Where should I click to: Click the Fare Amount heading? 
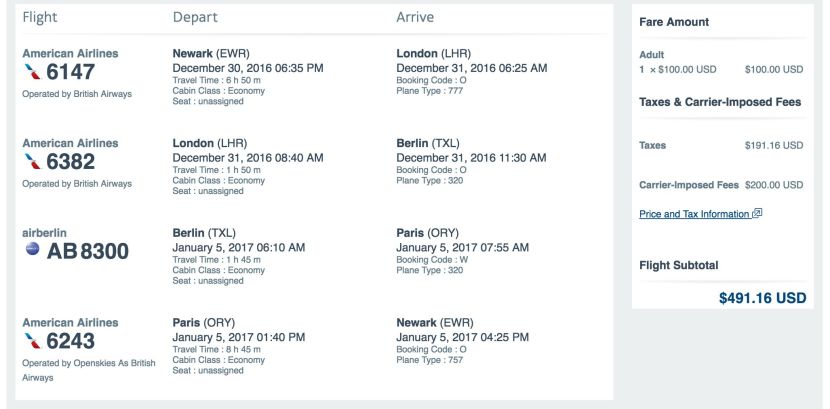pos(674,22)
